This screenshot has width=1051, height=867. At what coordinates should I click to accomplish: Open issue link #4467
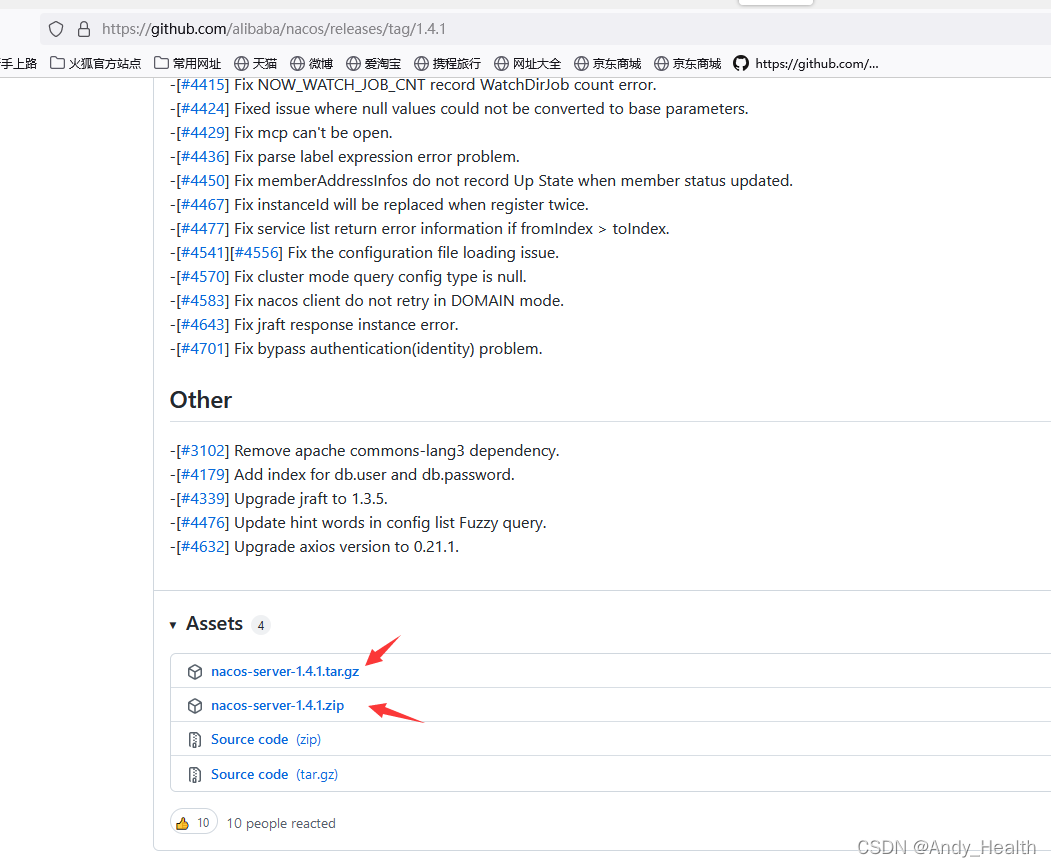coord(202,205)
